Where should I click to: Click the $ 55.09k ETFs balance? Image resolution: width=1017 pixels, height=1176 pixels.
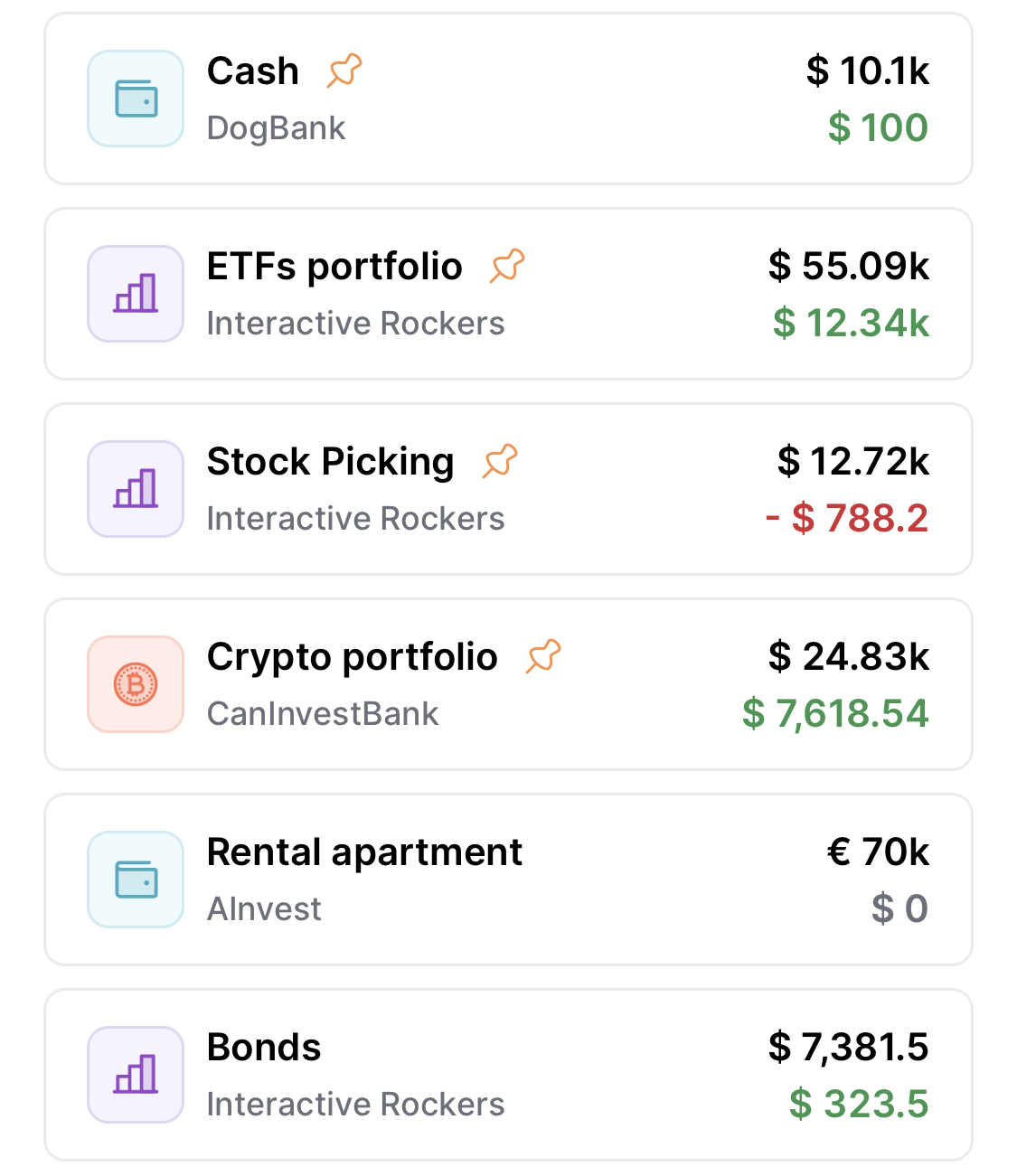tap(848, 266)
